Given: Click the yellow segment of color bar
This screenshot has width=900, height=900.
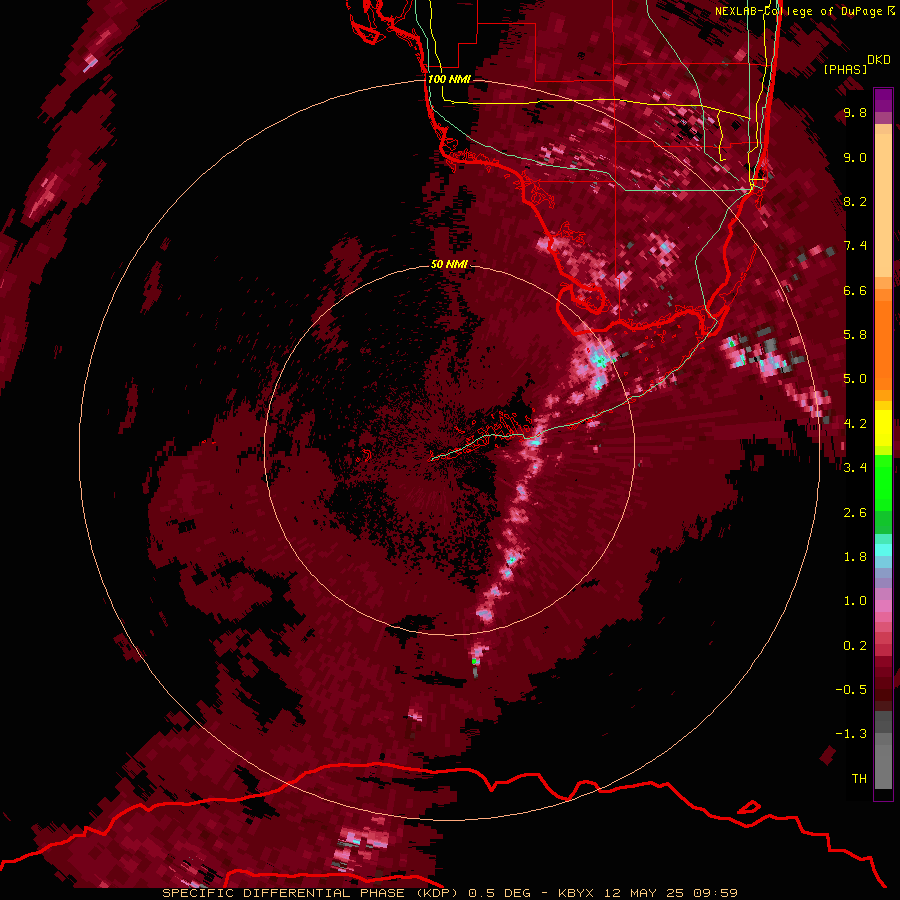Looking at the screenshot, I should [883, 428].
